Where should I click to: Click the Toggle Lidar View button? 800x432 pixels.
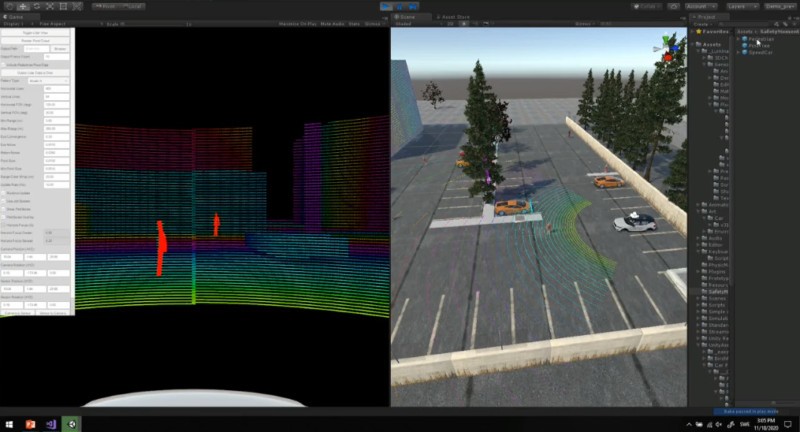click(36, 33)
